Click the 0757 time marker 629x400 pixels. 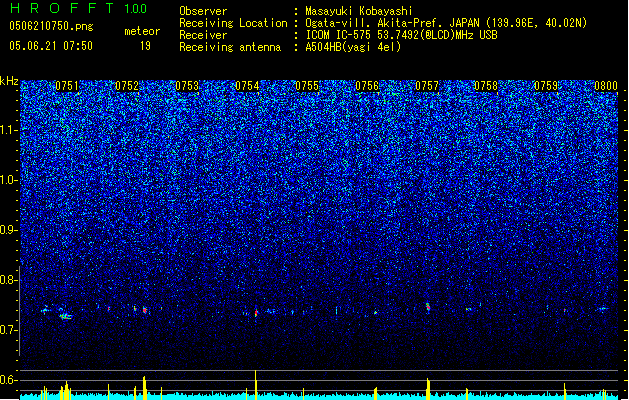[x=427, y=86]
